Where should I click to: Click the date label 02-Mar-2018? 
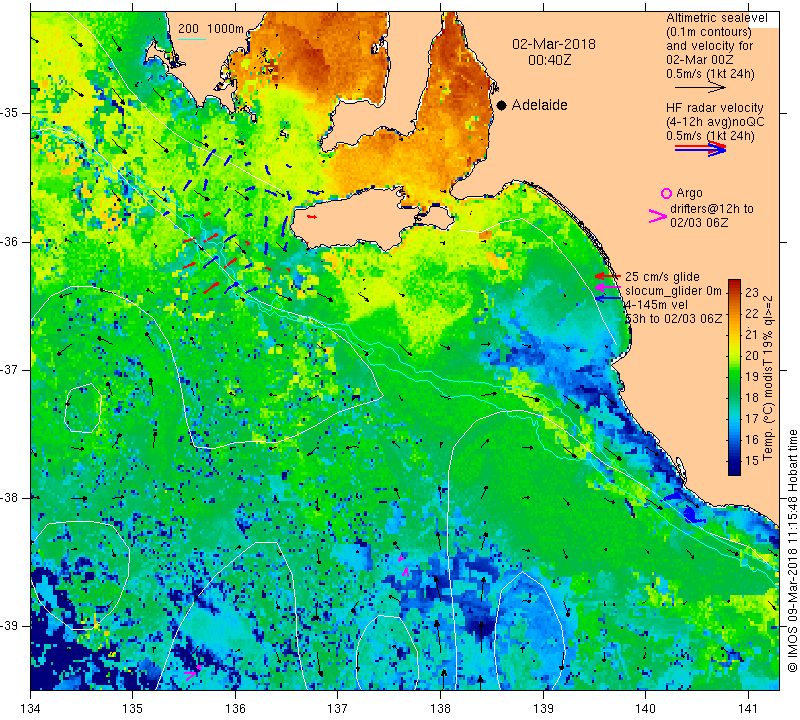[x=554, y=44]
